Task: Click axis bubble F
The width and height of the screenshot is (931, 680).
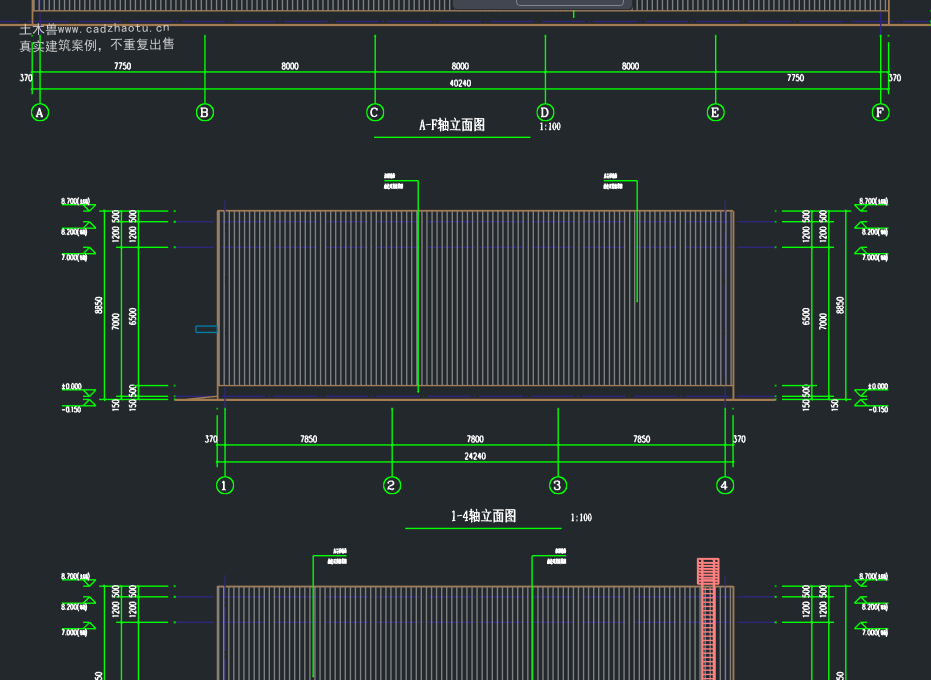Action: pos(881,112)
